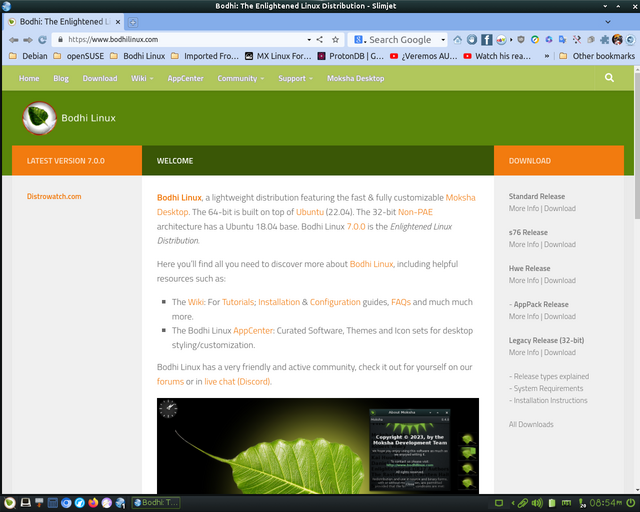Click the browser forward arrow

pyautogui.click(x=28, y=40)
